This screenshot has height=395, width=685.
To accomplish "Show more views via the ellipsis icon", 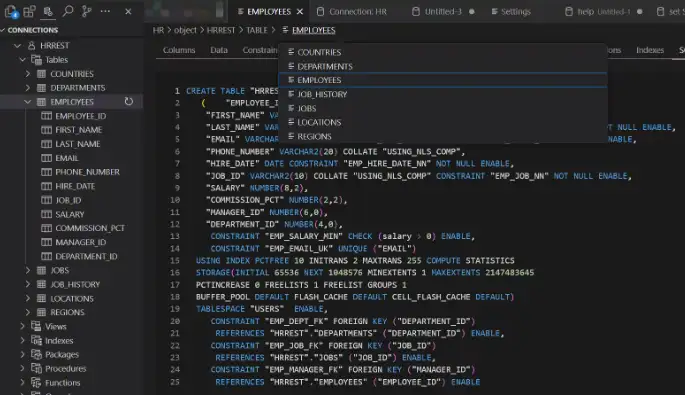I will pos(105,11).
